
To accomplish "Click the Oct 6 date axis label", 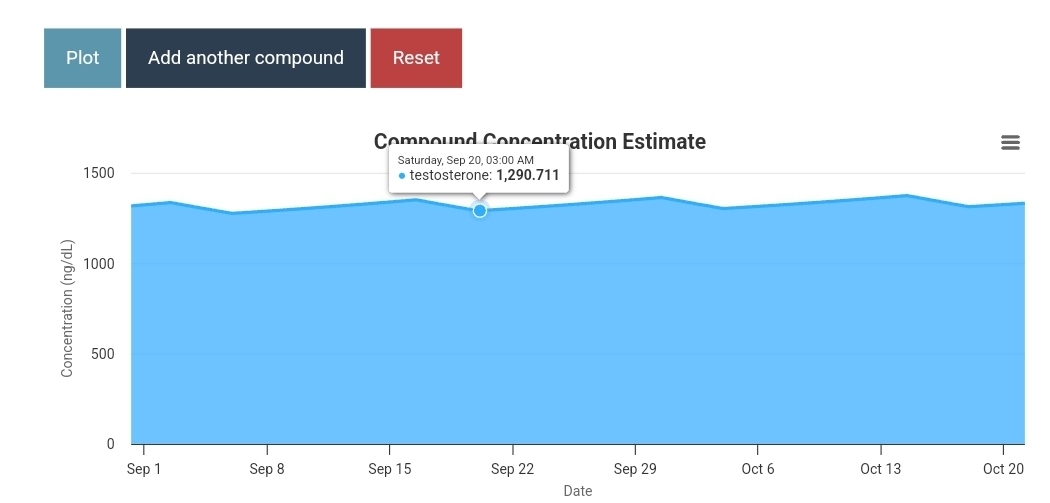I will point(758,469).
